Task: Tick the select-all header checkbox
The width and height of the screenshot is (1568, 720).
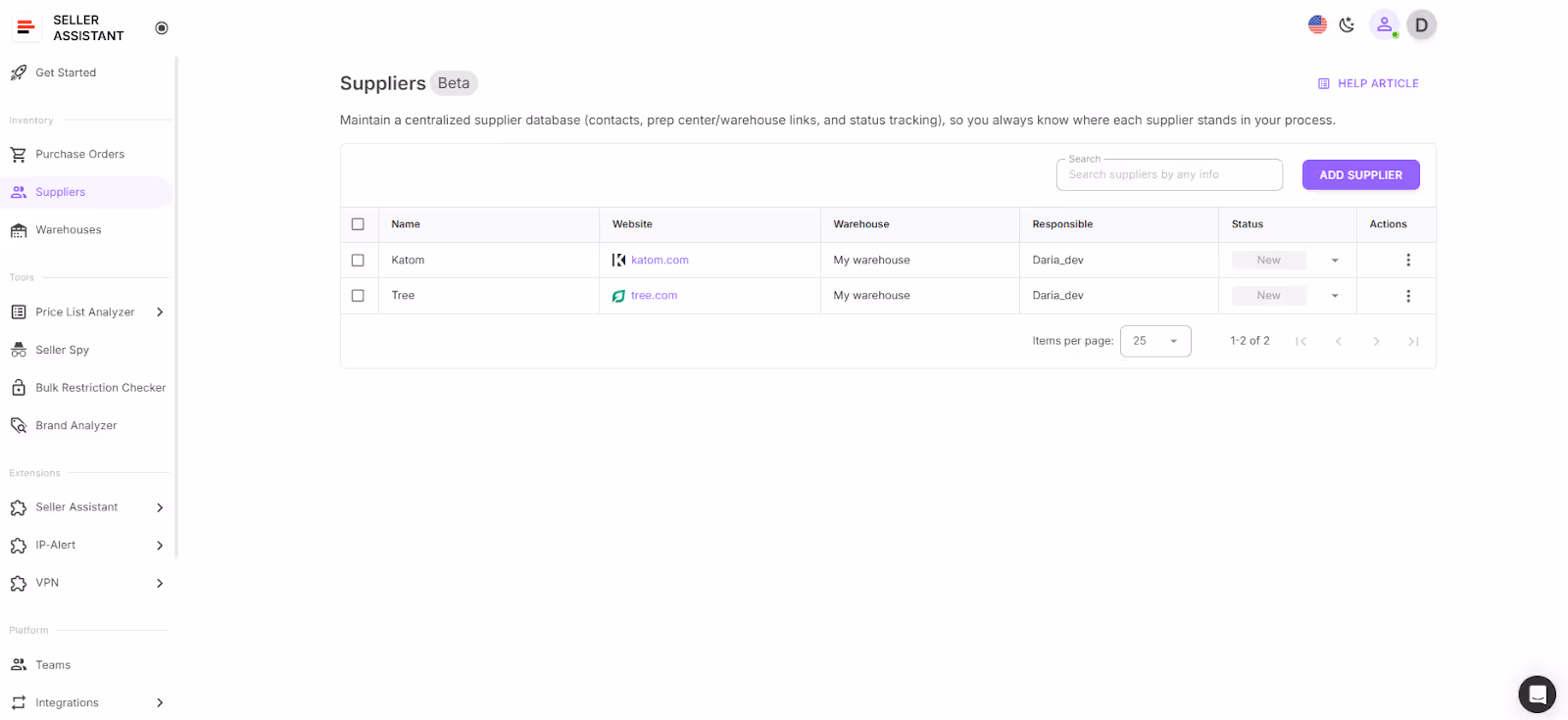Action: (358, 224)
